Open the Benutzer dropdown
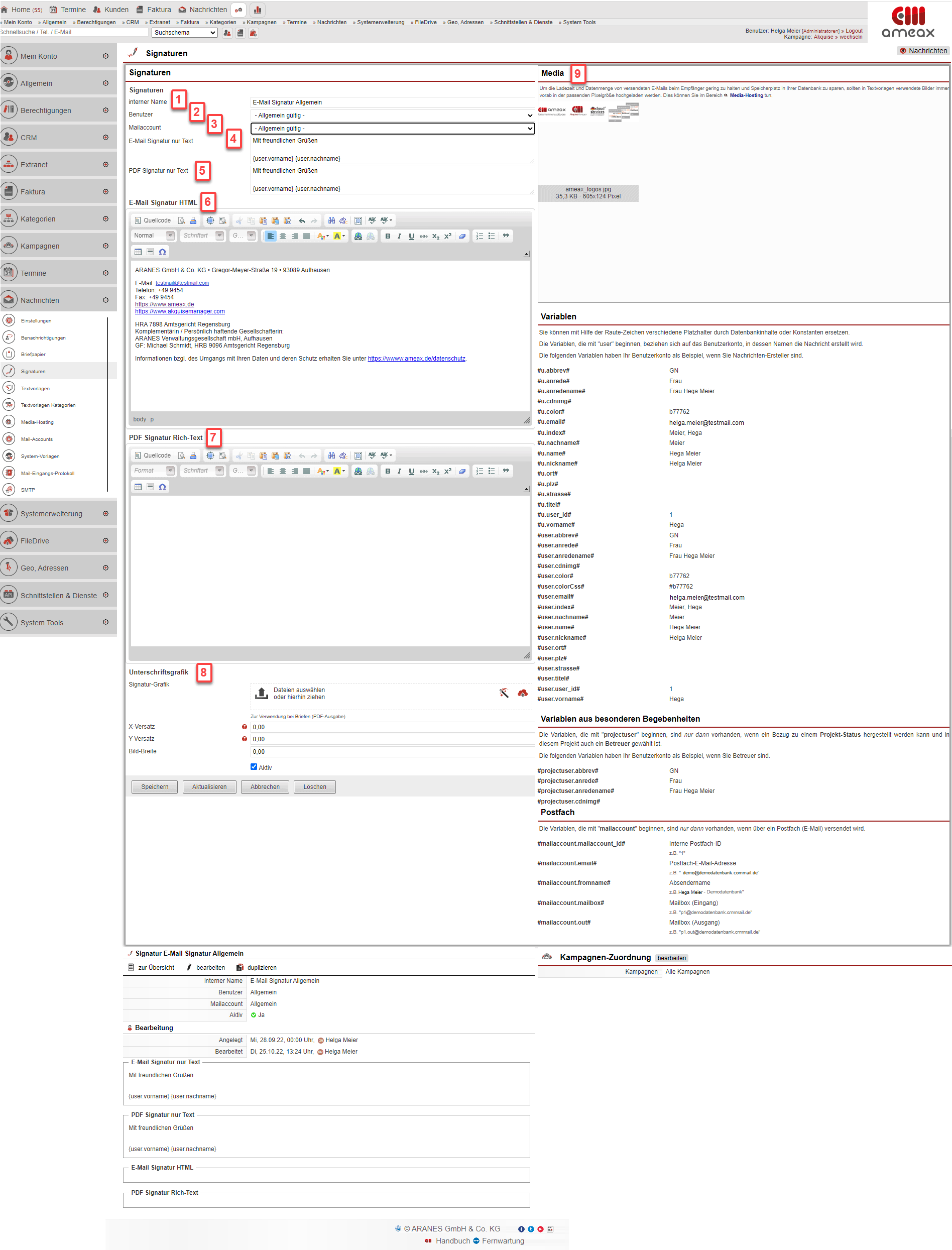The width and height of the screenshot is (952, 1250). tap(392, 116)
